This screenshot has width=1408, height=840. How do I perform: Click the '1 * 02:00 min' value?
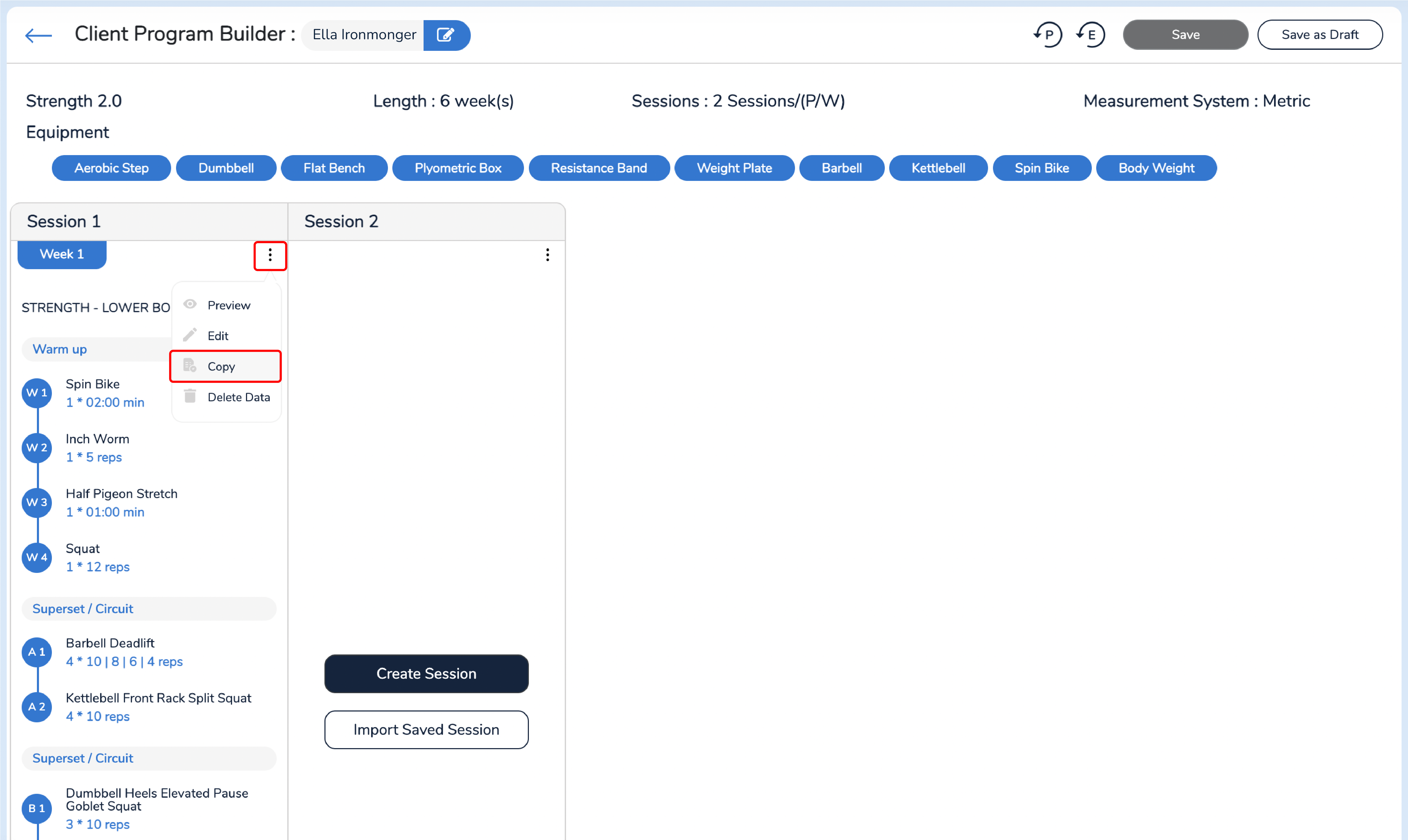tap(105, 403)
